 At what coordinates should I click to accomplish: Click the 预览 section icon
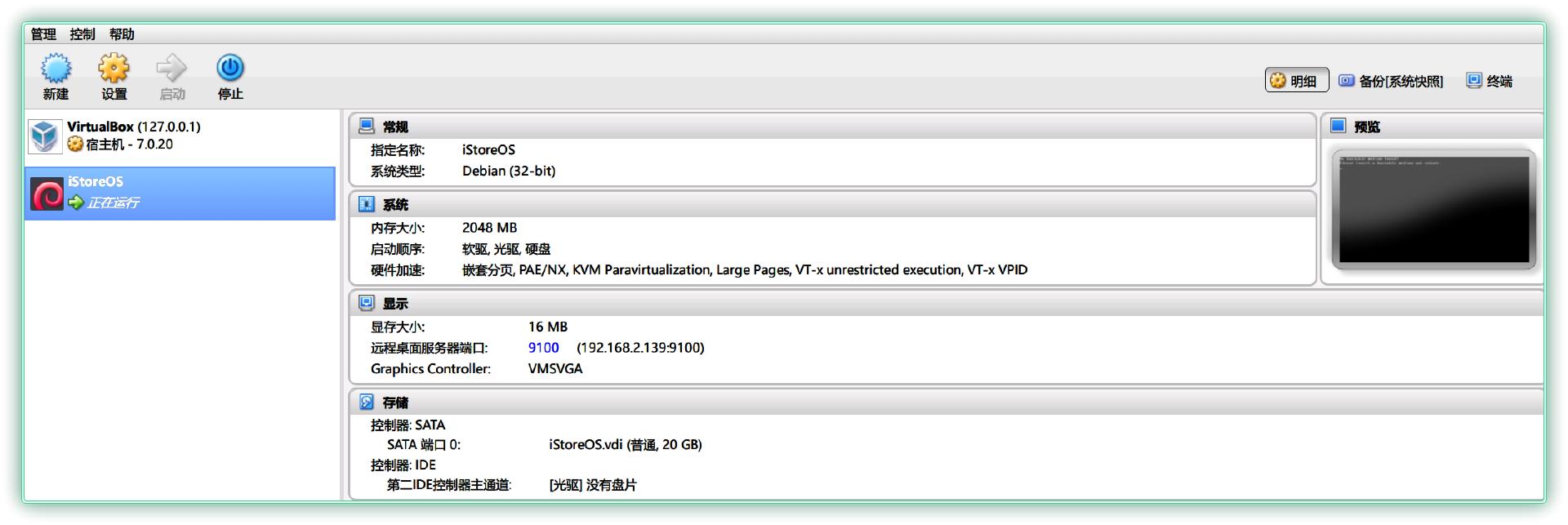click(1338, 126)
